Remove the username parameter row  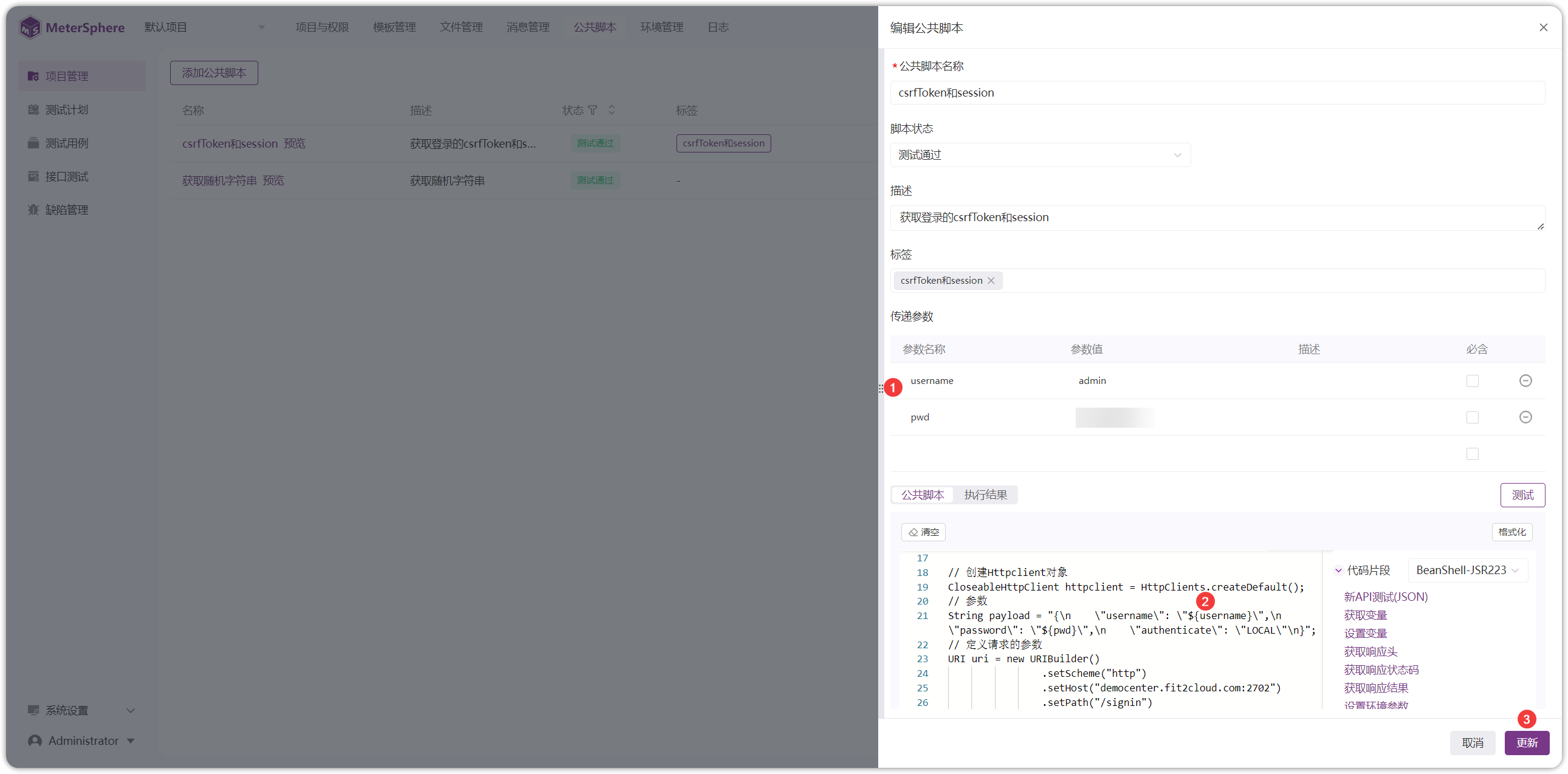[1525, 380]
